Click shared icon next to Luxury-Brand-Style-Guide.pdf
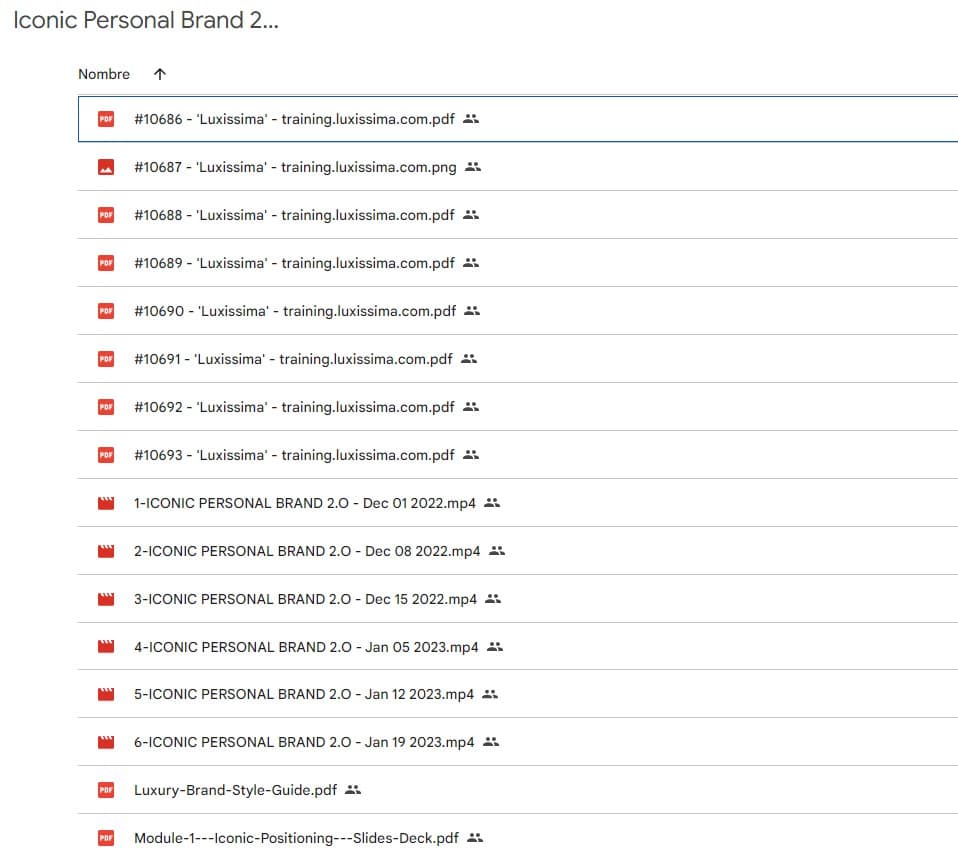 pyautogui.click(x=352, y=790)
